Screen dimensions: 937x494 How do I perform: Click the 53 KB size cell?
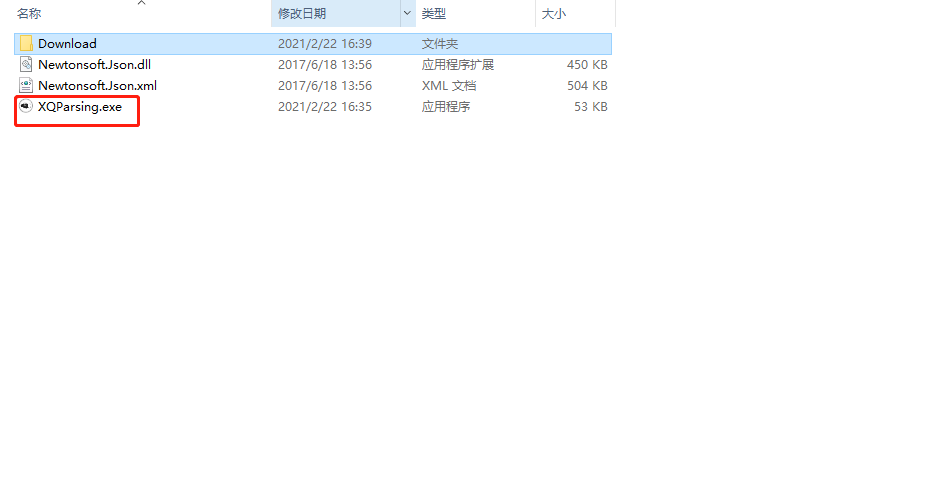coord(591,106)
